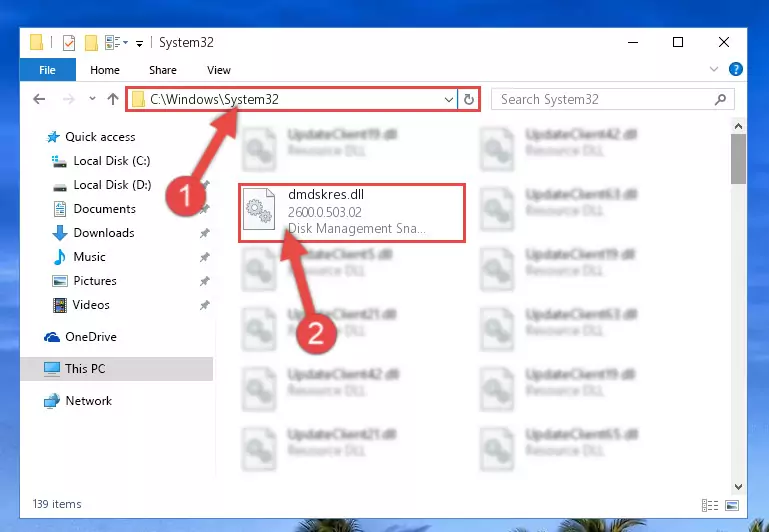The height and width of the screenshot is (532, 769).
Task: Open Local Disk (C:) in sidebar
Action: [x=111, y=161]
